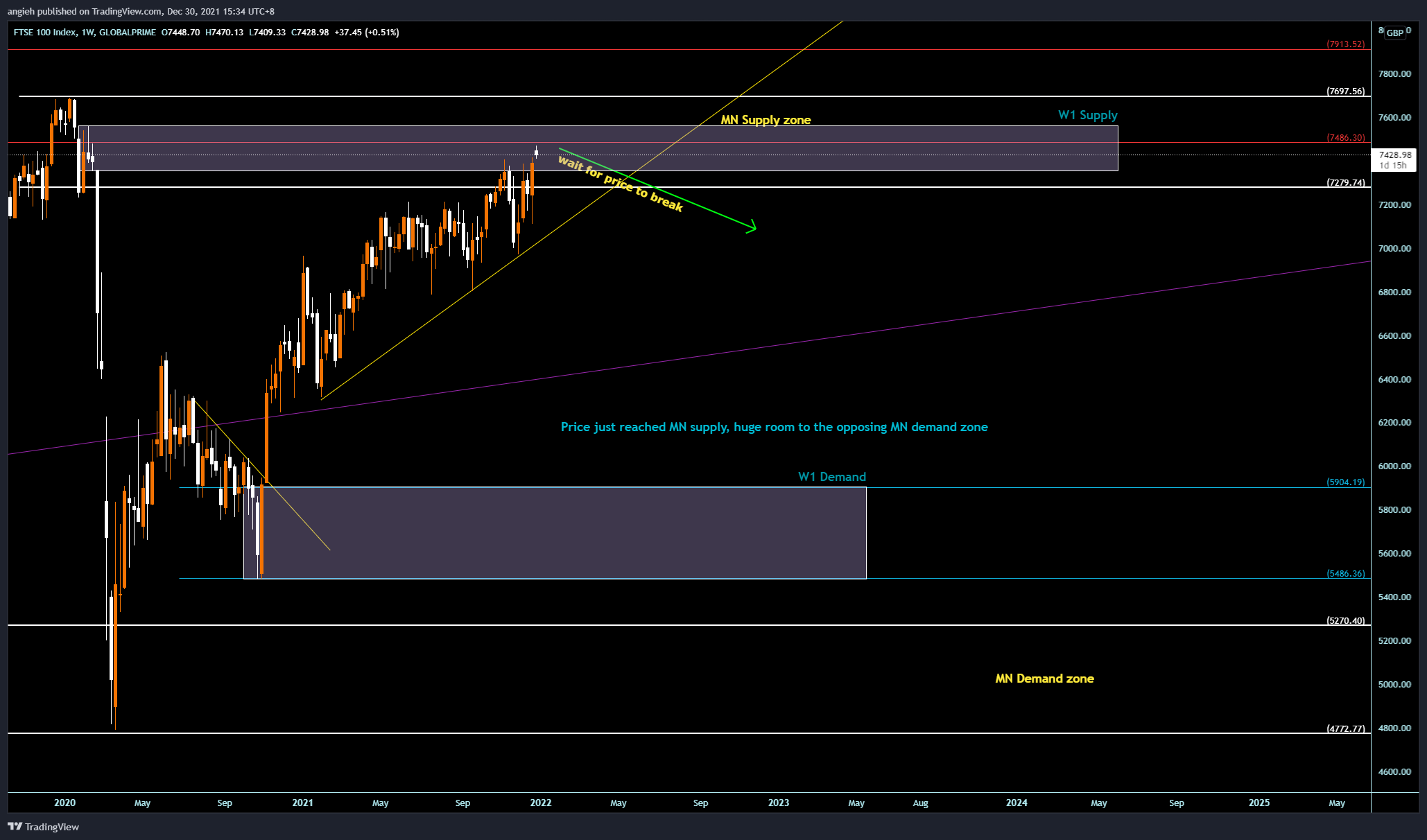This screenshot has width=1427, height=840.
Task: Click the 4600.00 price scale value
Action: click(x=1395, y=772)
